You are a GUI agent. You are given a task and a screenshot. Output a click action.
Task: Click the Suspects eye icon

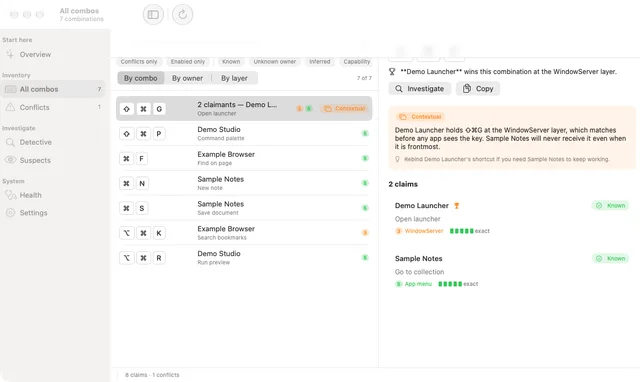pos(10,160)
